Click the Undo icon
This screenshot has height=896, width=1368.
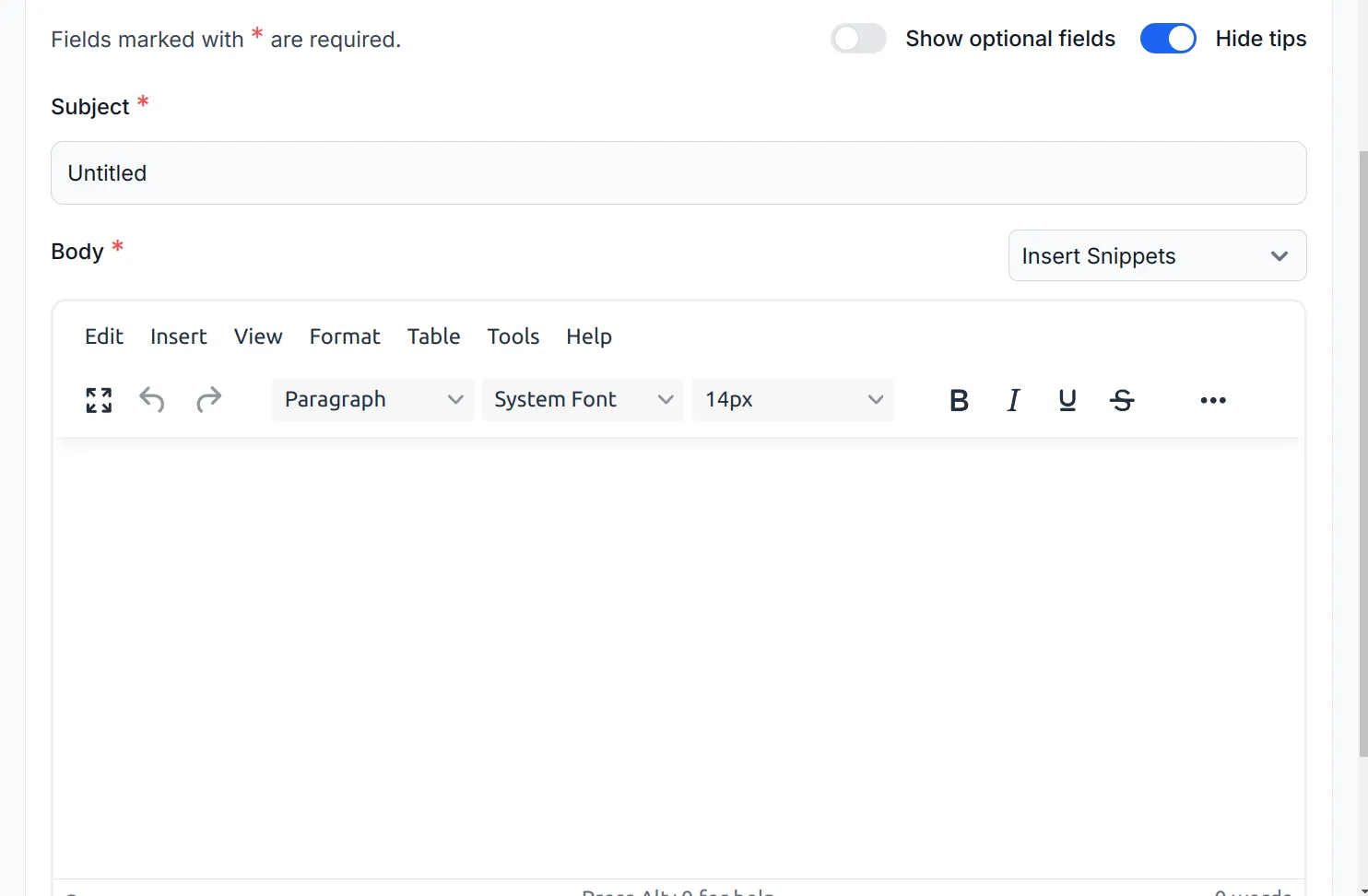coord(152,399)
